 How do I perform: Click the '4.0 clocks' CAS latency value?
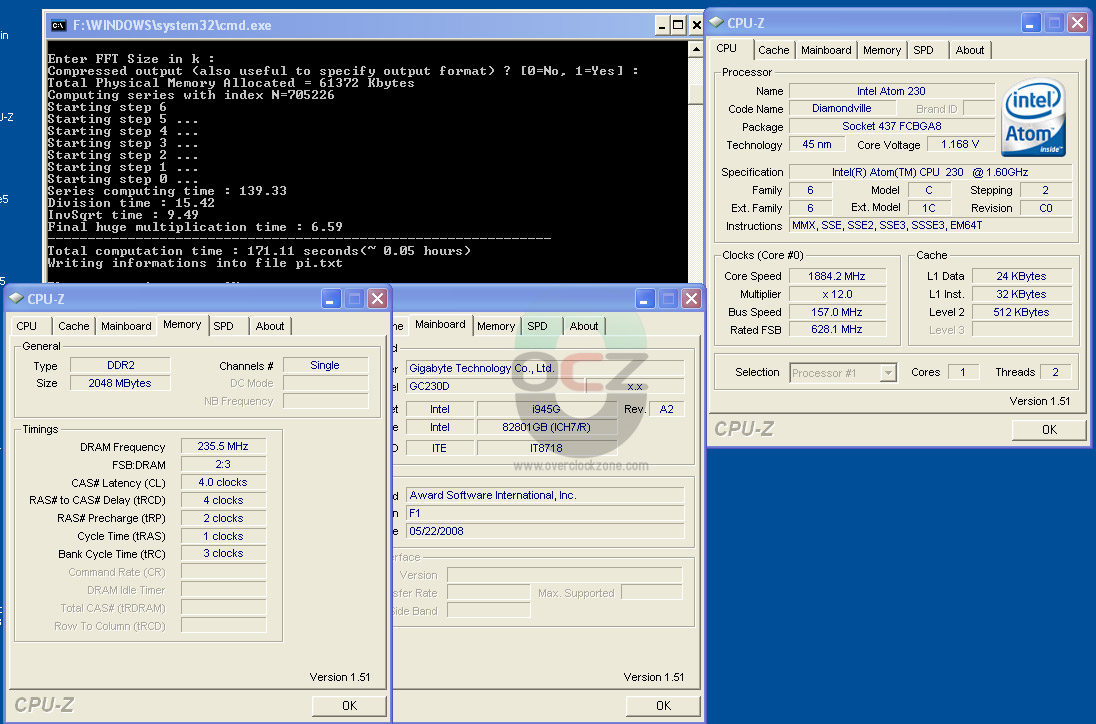[223, 482]
